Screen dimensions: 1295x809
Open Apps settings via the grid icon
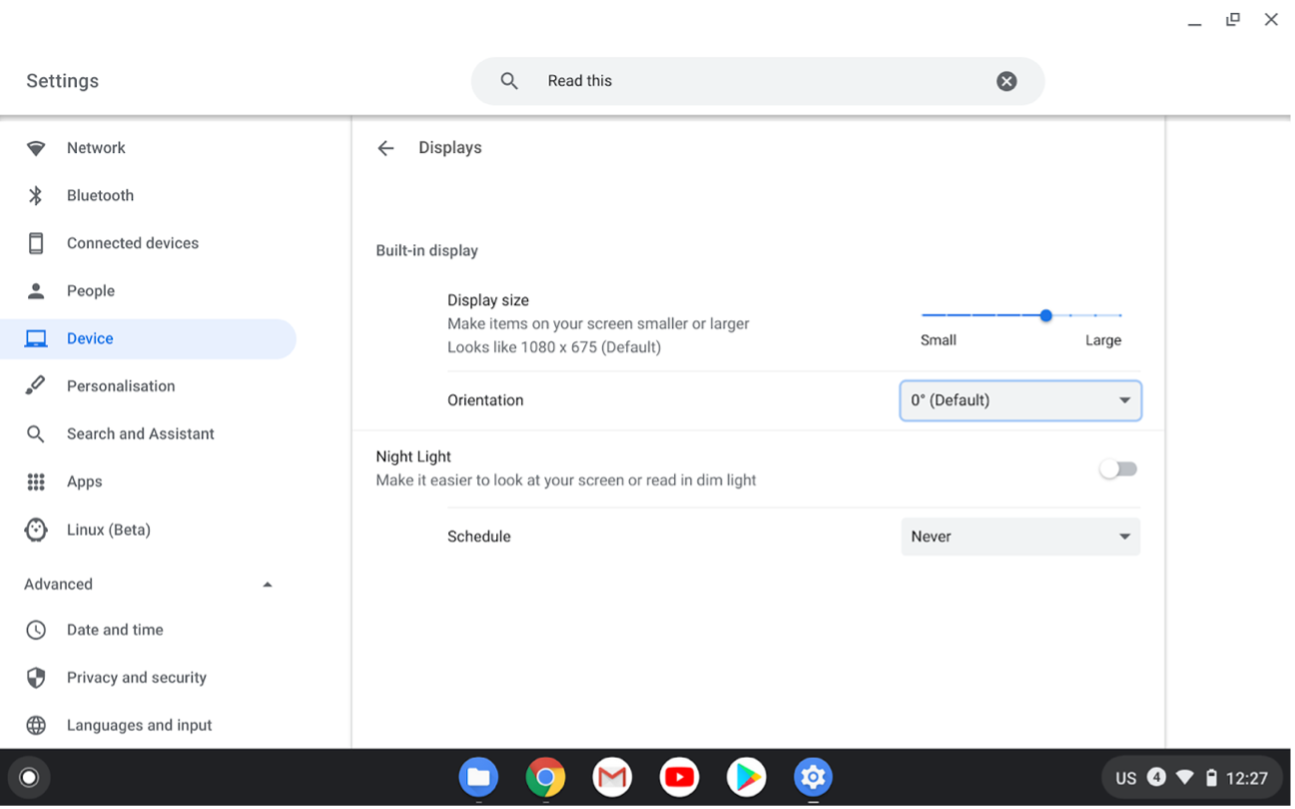coord(36,481)
